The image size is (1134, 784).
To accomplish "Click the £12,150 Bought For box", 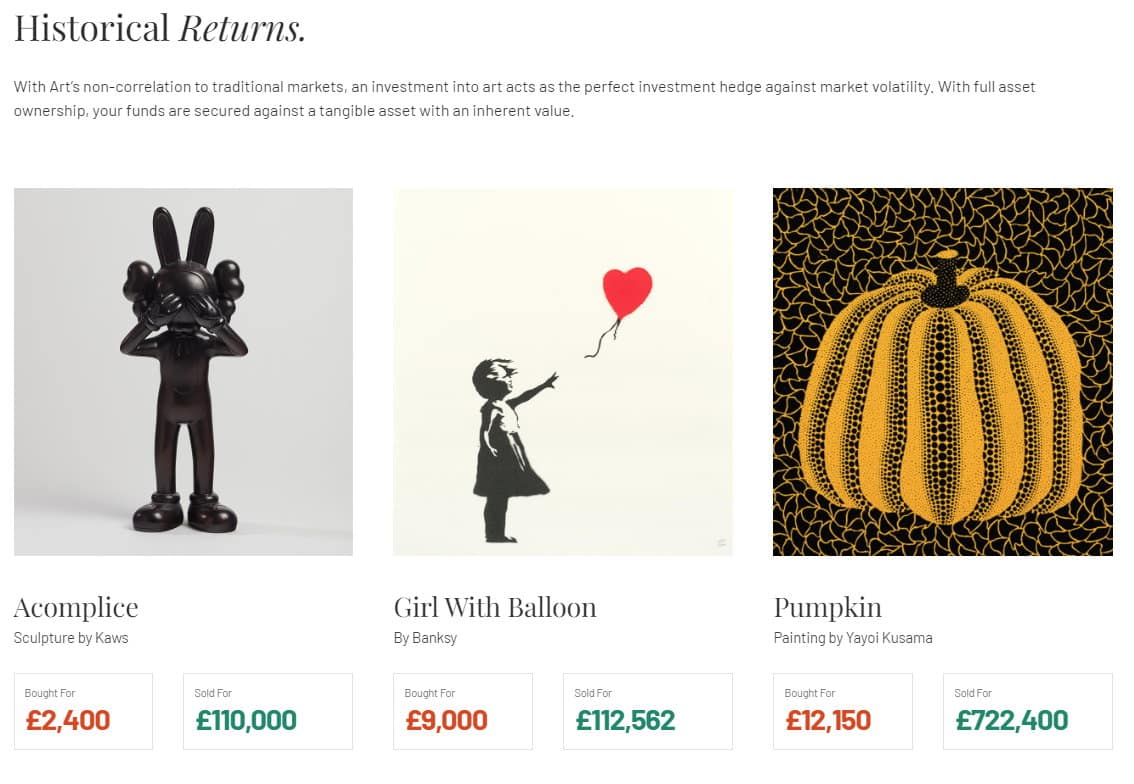I will [843, 712].
